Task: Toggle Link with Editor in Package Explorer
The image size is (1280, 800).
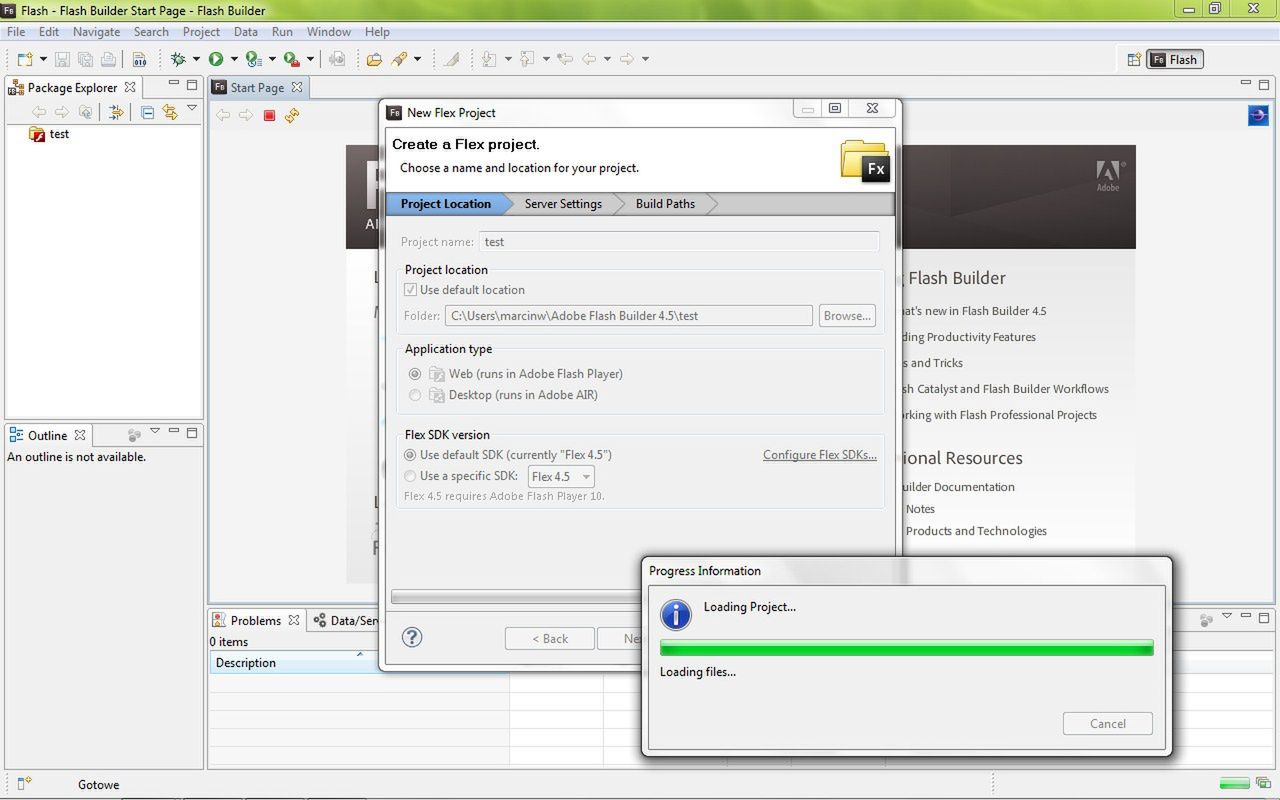Action: pos(170,113)
